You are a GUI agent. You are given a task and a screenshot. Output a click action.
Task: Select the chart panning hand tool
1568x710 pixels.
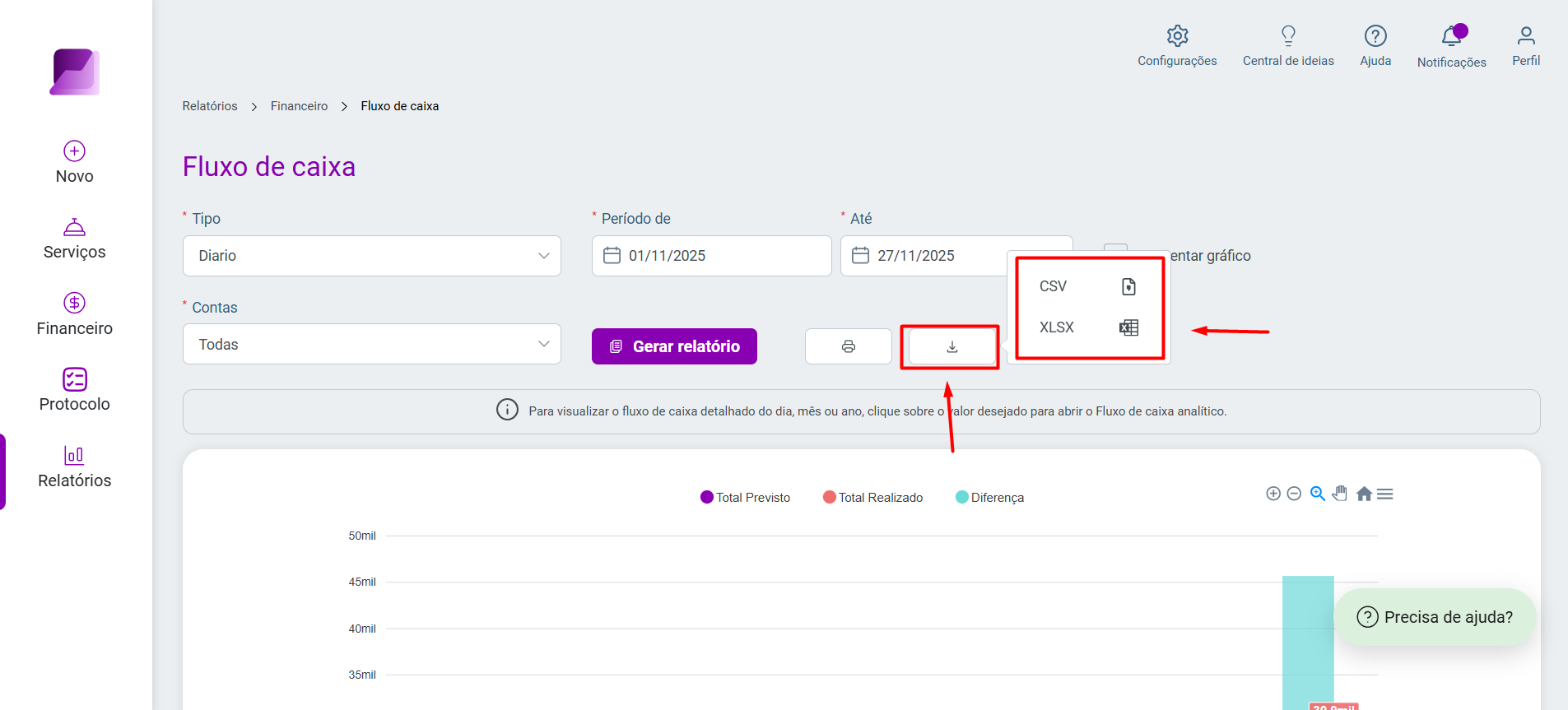point(1340,494)
